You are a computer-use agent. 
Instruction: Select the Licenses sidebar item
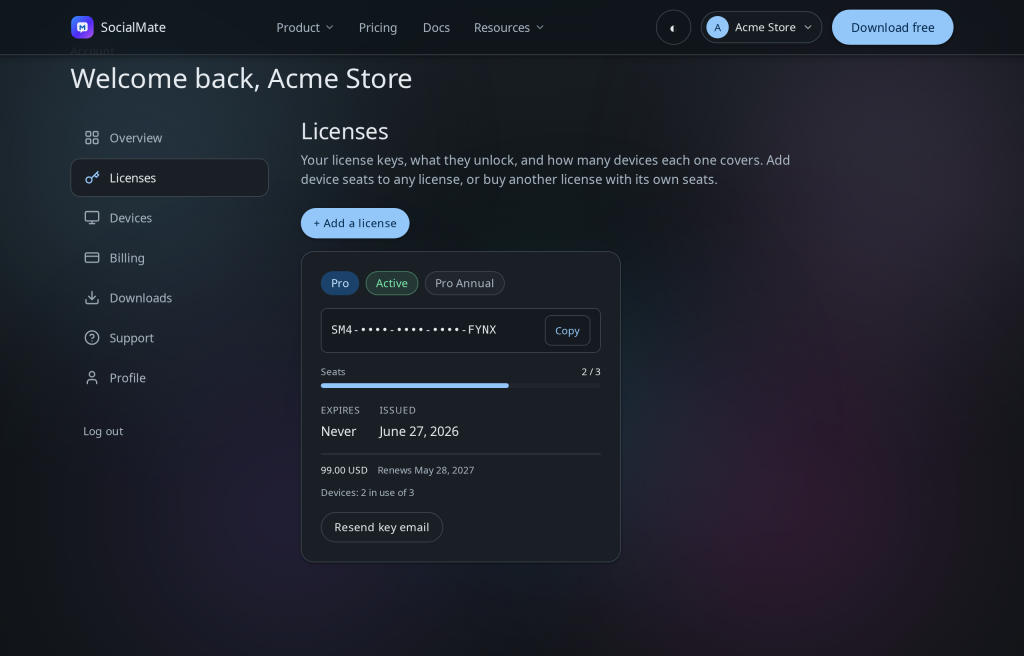[x=169, y=178]
